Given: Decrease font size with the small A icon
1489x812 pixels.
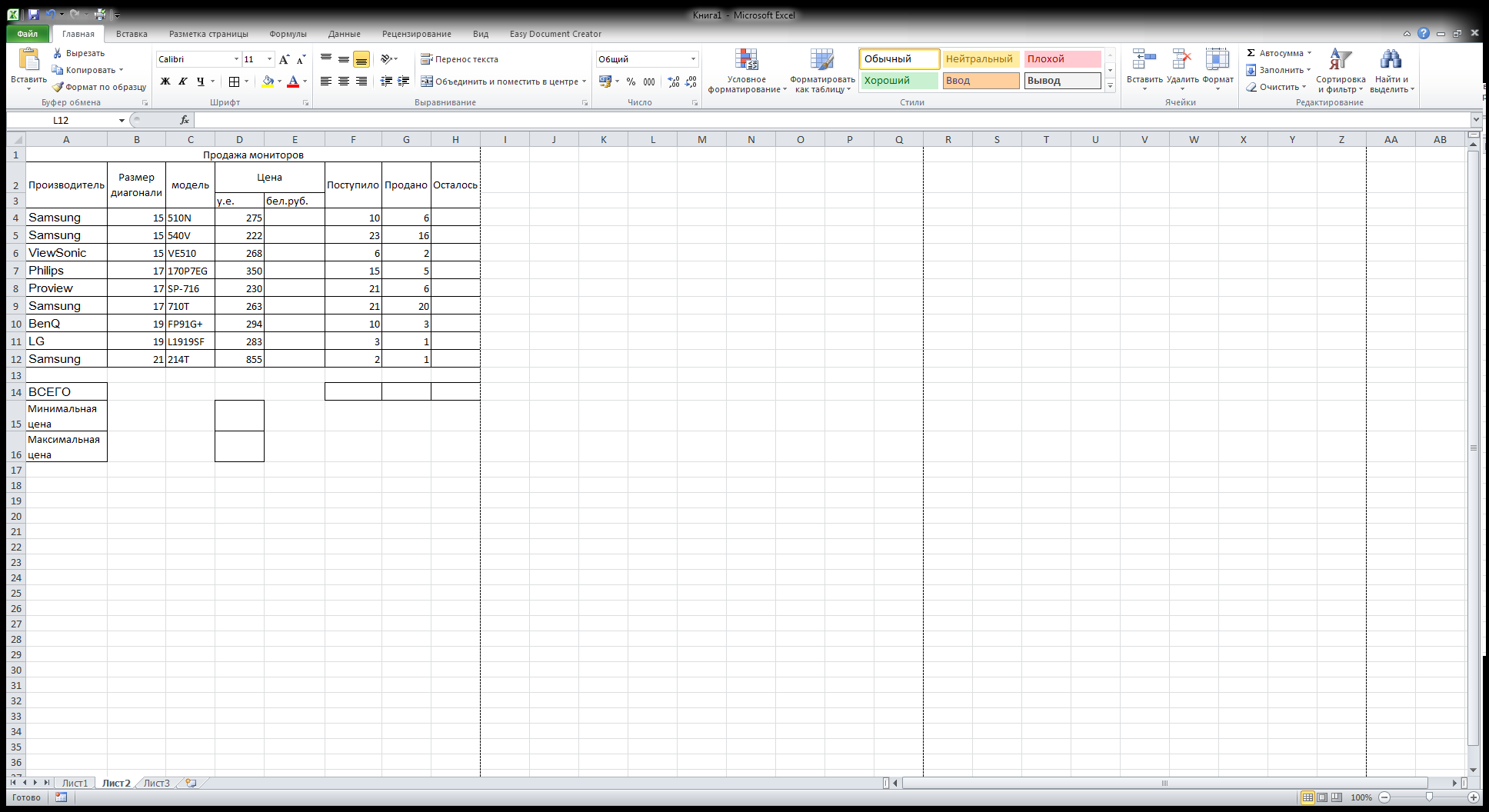Looking at the screenshot, I should click(x=301, y=59).
